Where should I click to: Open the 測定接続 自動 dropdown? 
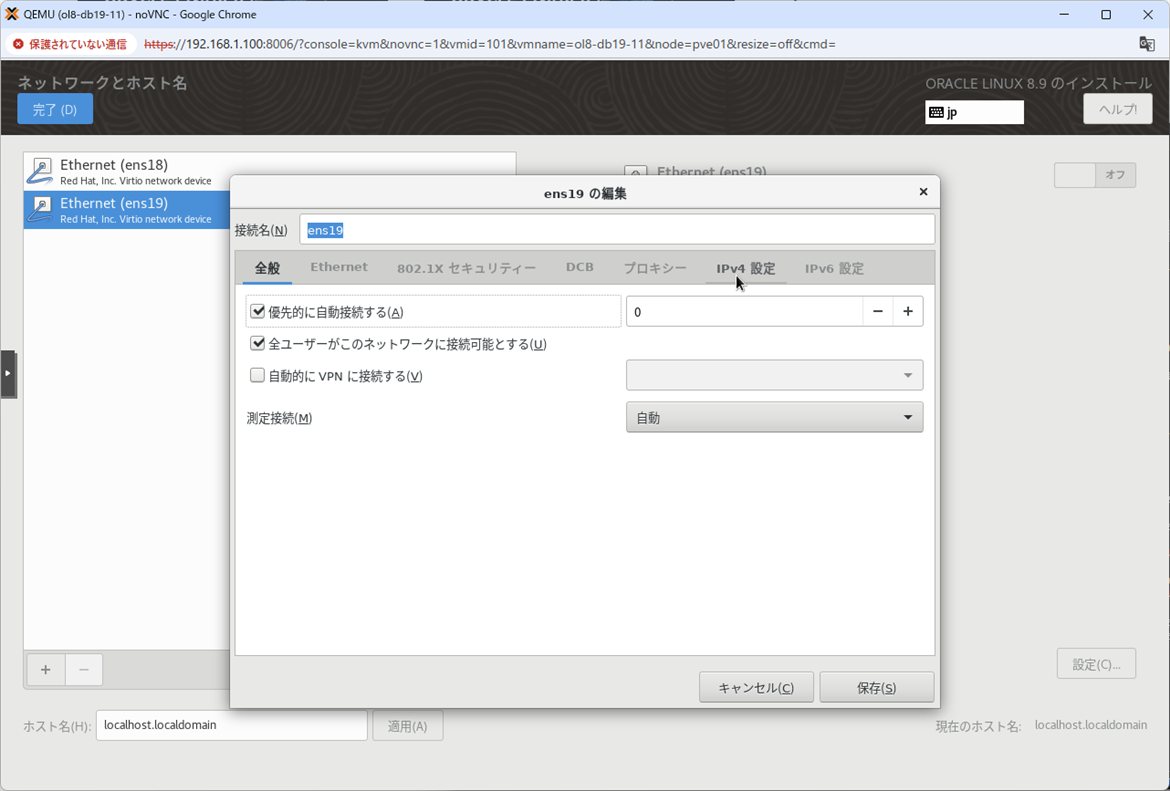click(x=774, y=417)
